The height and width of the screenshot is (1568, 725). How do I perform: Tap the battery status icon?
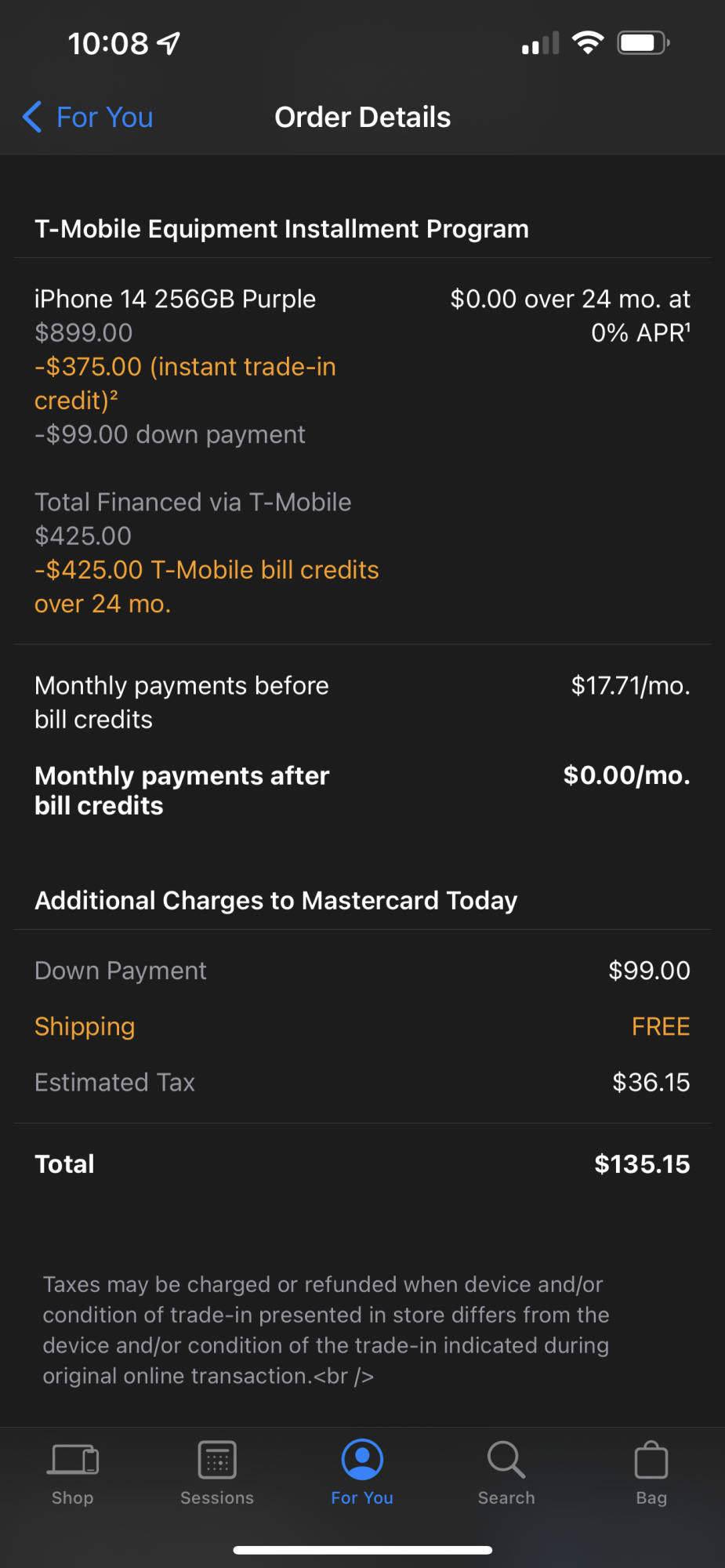click(643, 42)
